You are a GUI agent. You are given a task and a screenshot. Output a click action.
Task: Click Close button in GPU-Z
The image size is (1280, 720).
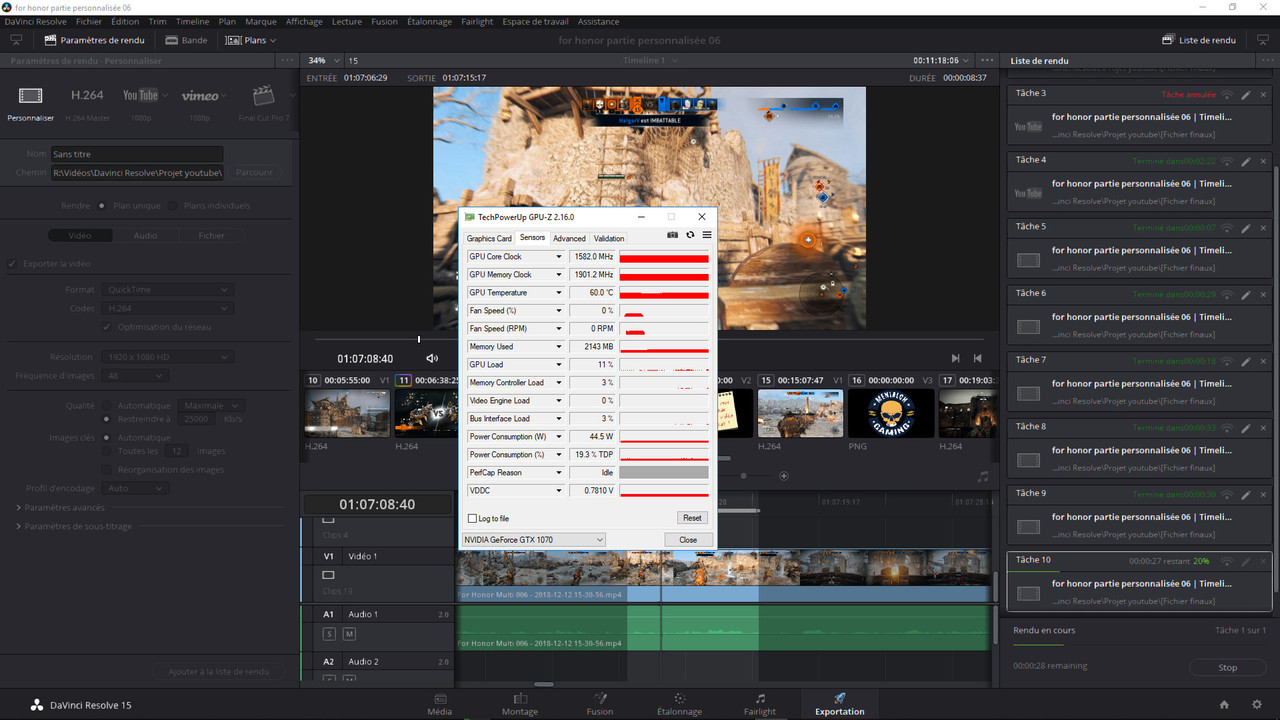[x=688, y=540]
